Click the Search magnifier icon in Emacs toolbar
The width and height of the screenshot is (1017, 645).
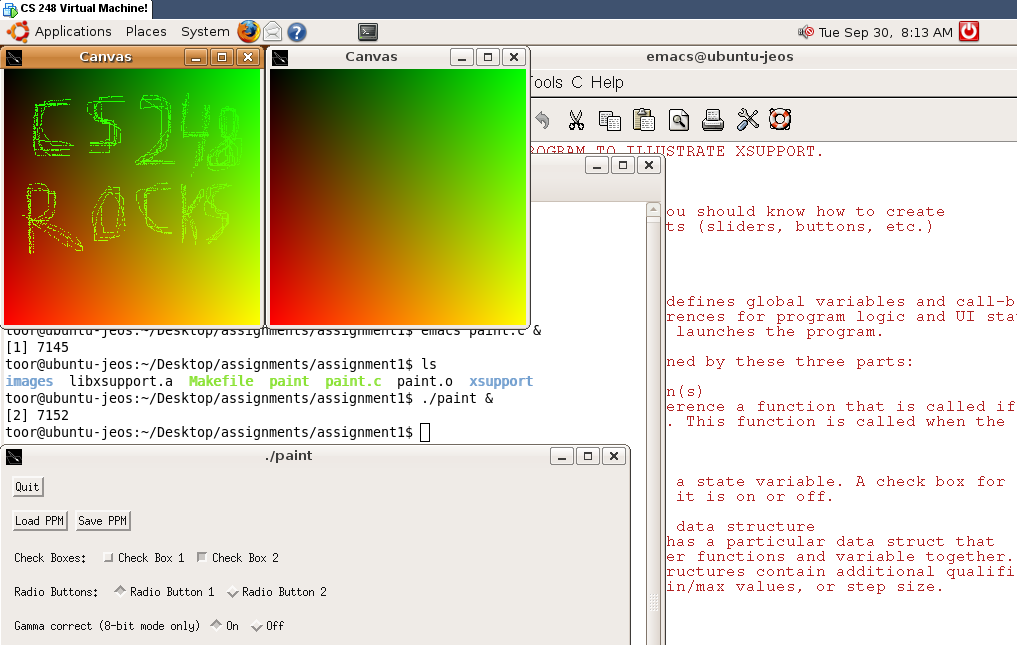point(679,120)
